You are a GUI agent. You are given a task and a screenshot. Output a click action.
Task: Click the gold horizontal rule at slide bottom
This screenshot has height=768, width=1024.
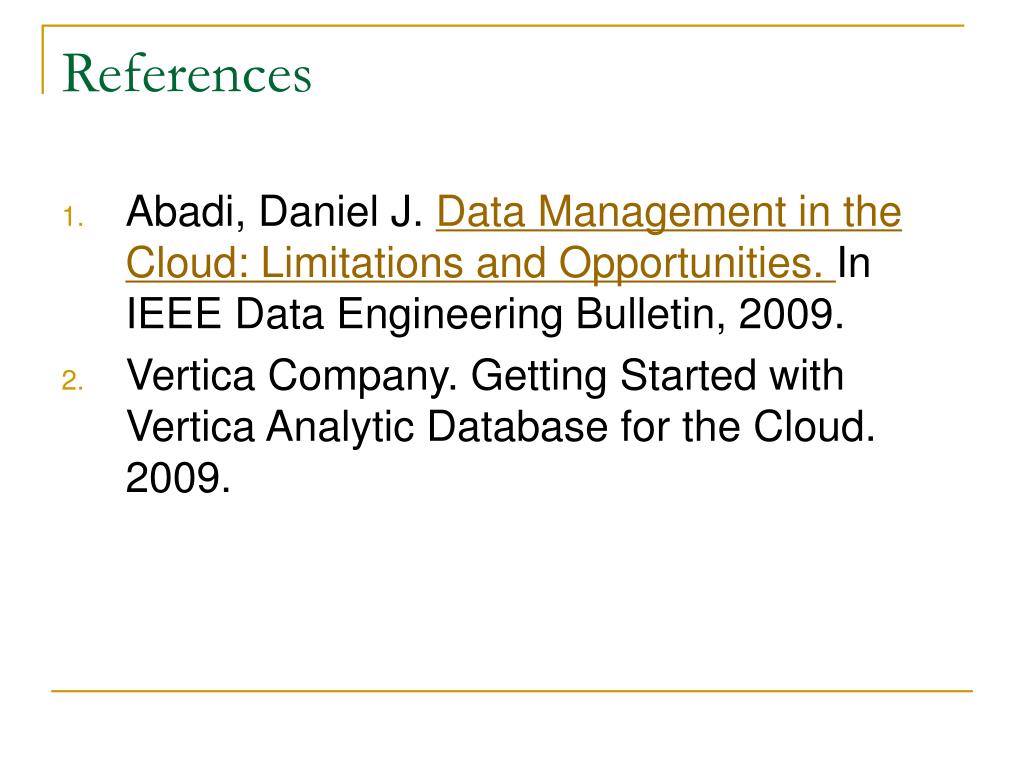tap(512, 690)
